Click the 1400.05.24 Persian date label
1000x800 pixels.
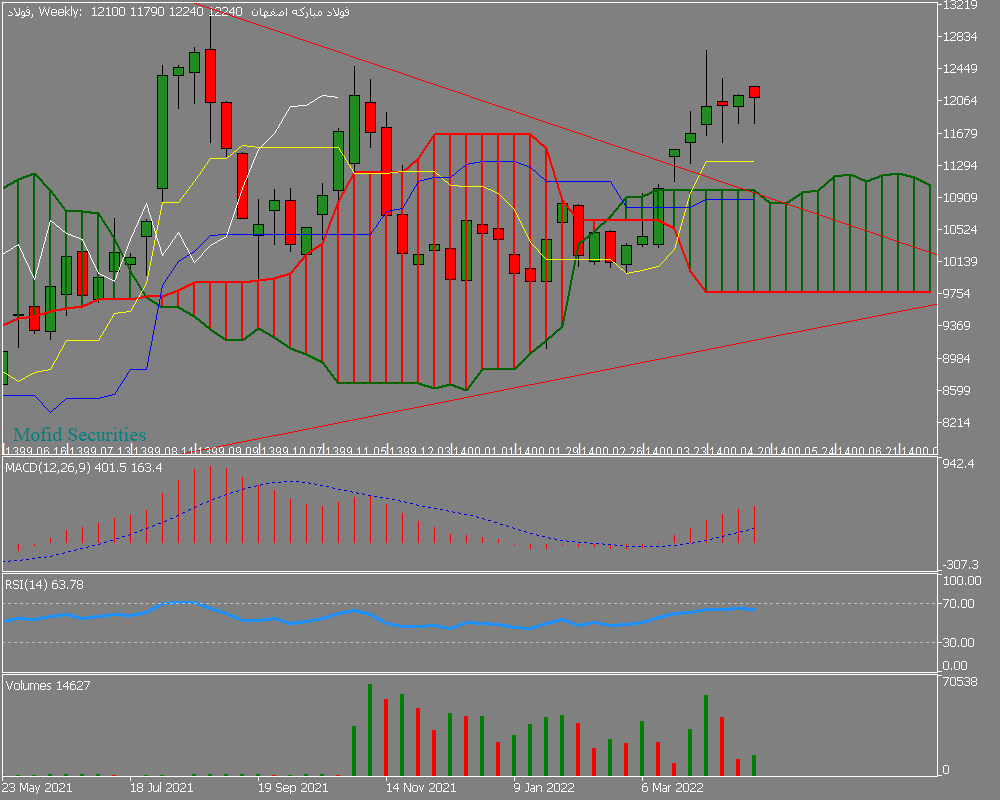click(x=805, y=450)
